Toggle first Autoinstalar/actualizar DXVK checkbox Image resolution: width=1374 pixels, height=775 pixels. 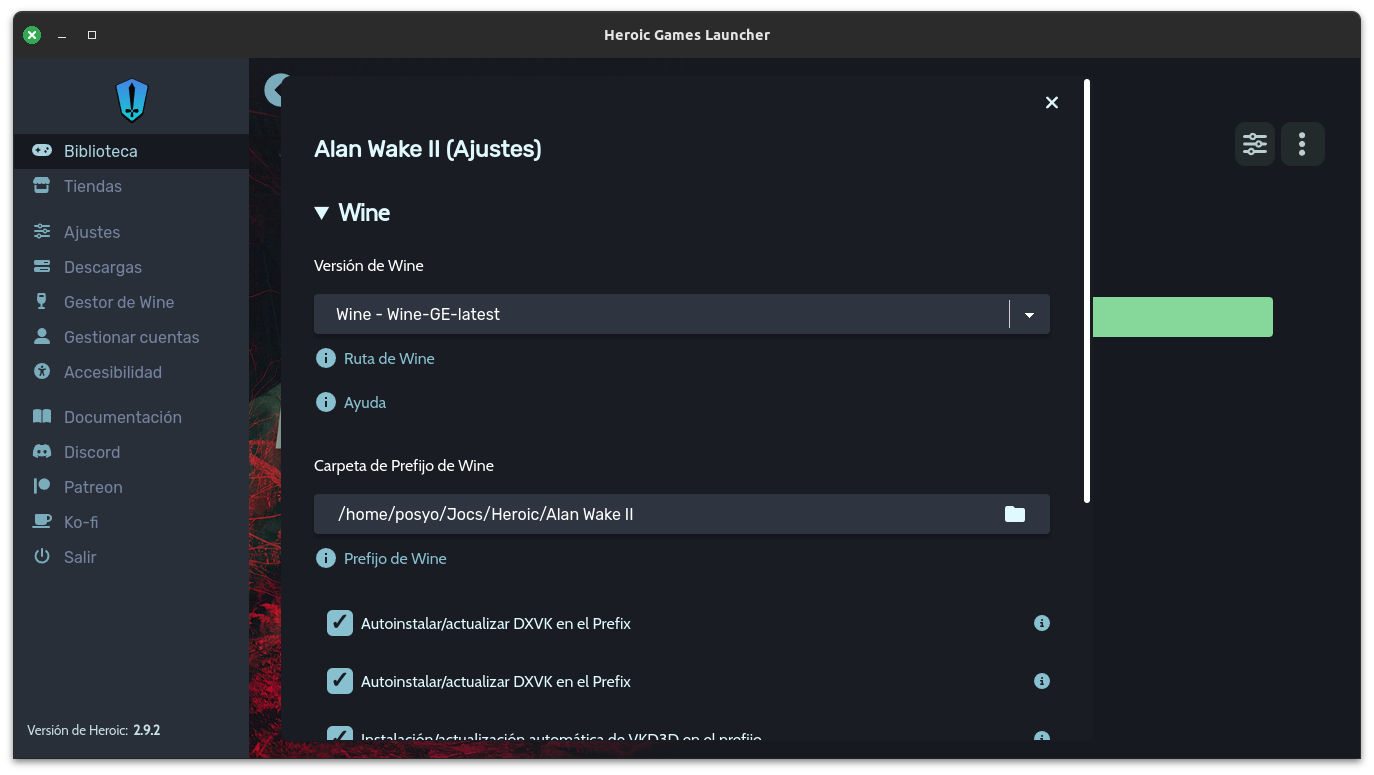tap(340, 623)
